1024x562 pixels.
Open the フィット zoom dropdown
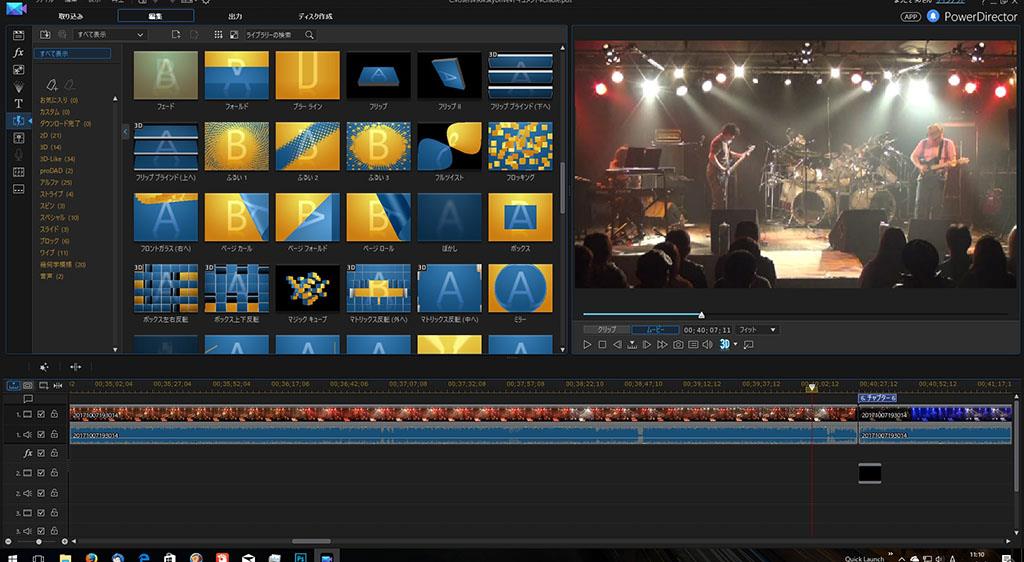[x=757, y=330]
